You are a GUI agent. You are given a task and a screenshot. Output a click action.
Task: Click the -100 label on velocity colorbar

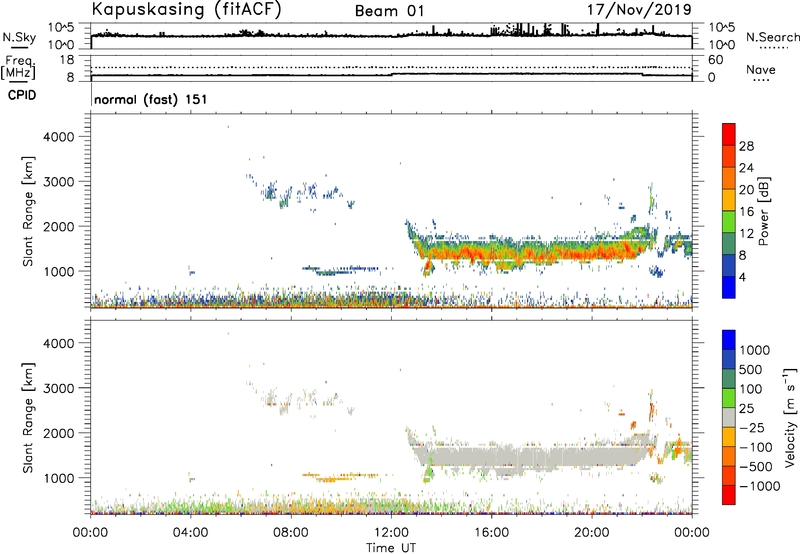tap(756, 447)
